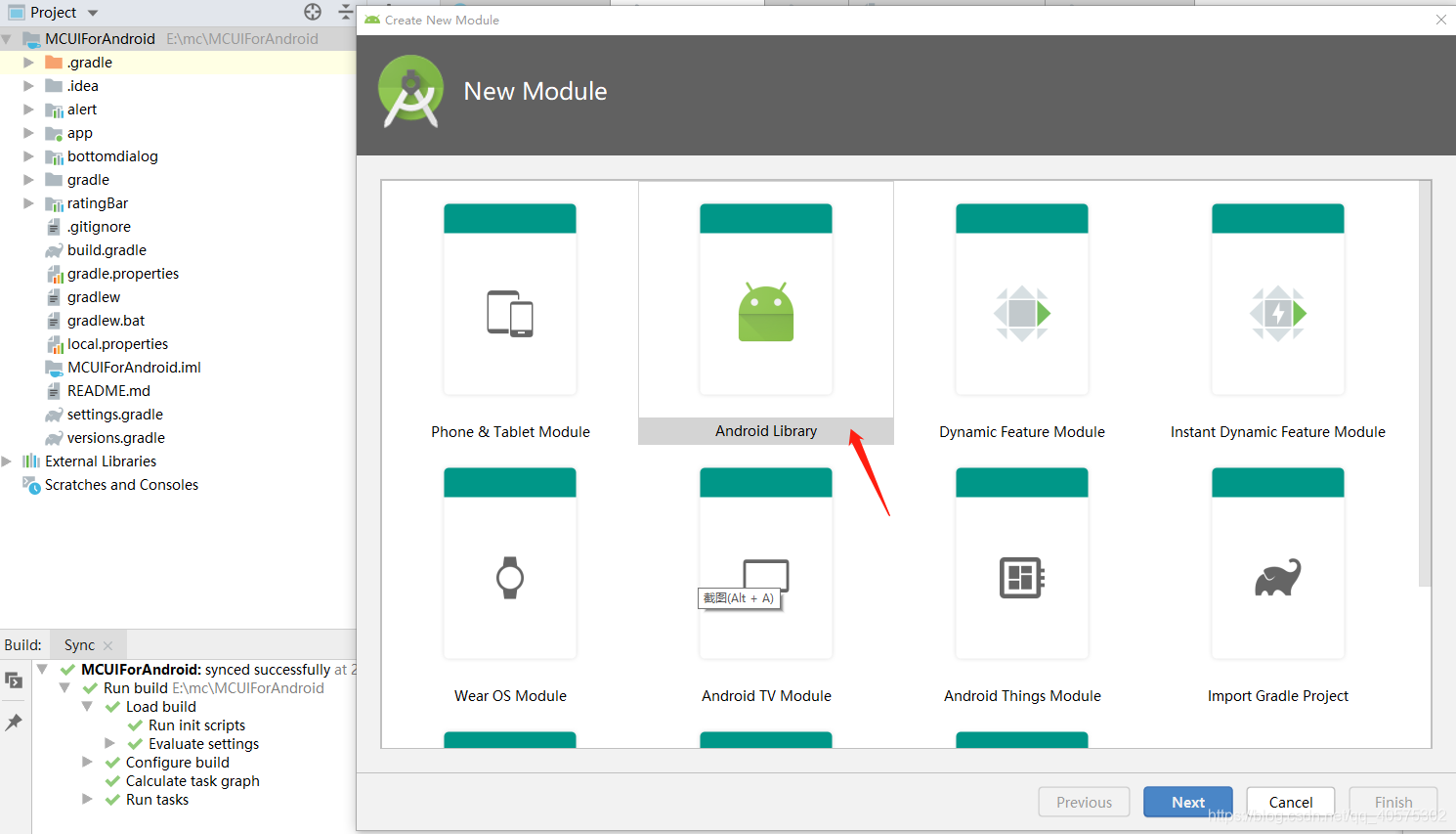Select the Calculate task graph entry
Screen dimensions: 1456x834
point(193,781)
